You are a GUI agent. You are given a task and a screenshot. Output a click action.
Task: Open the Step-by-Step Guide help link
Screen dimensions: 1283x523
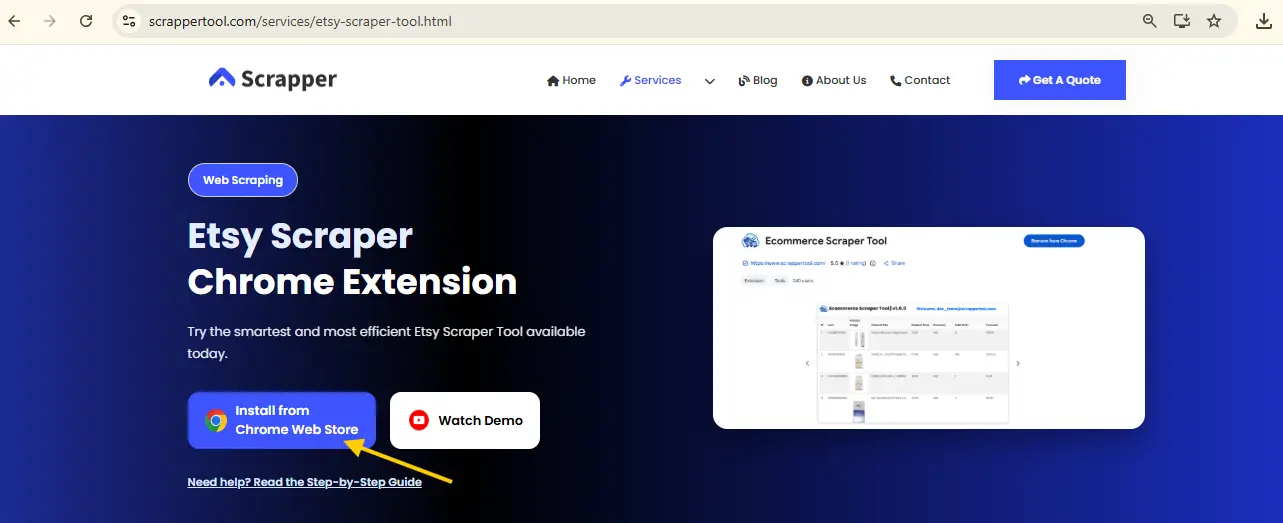tap(304, 482)
